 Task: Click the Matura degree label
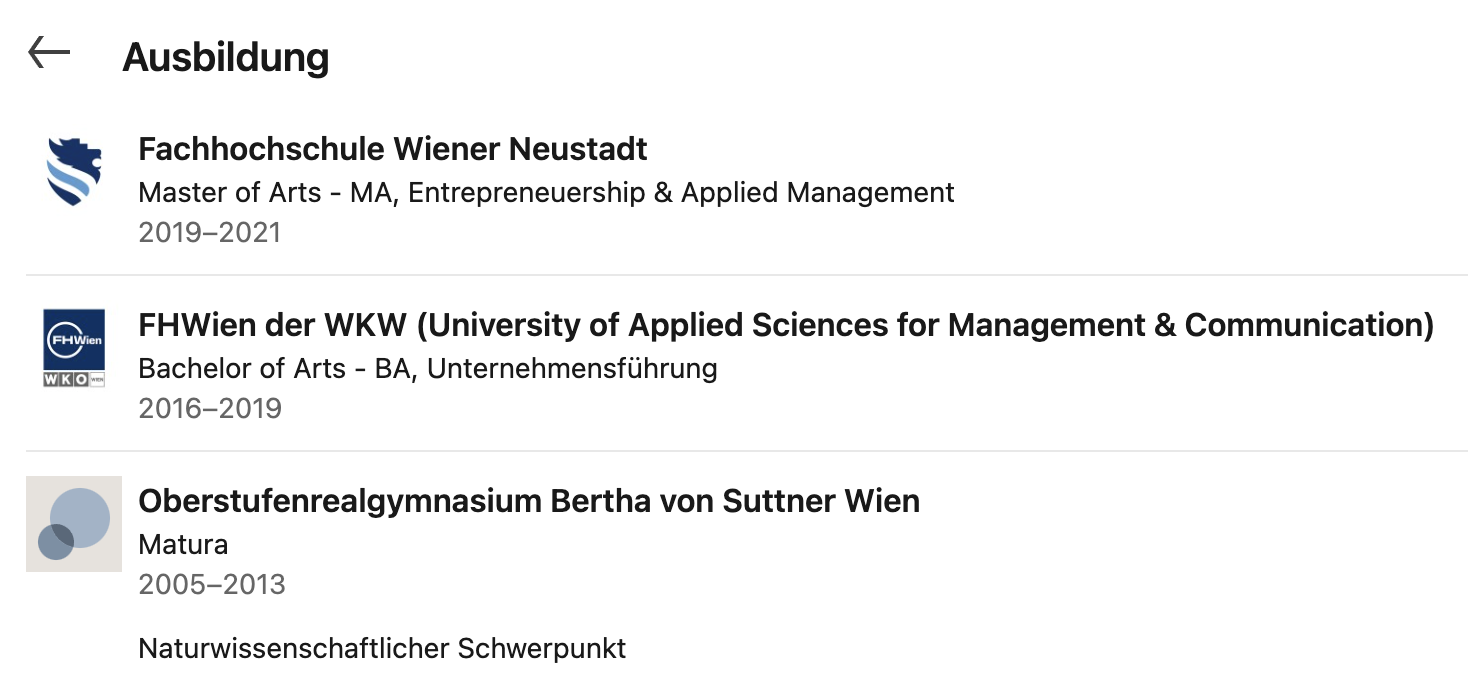(x=183, y=545)
